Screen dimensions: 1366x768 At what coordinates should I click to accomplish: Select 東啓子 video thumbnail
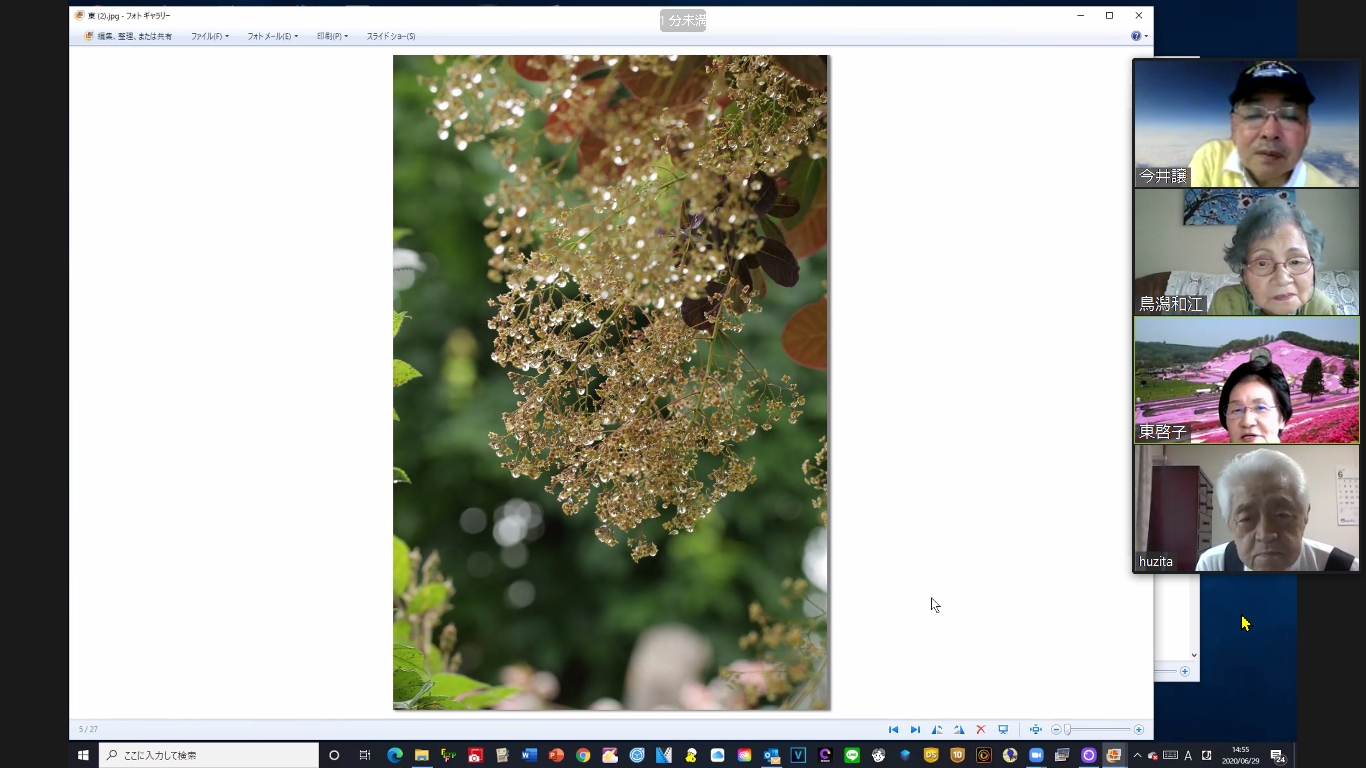point(1246,380)
